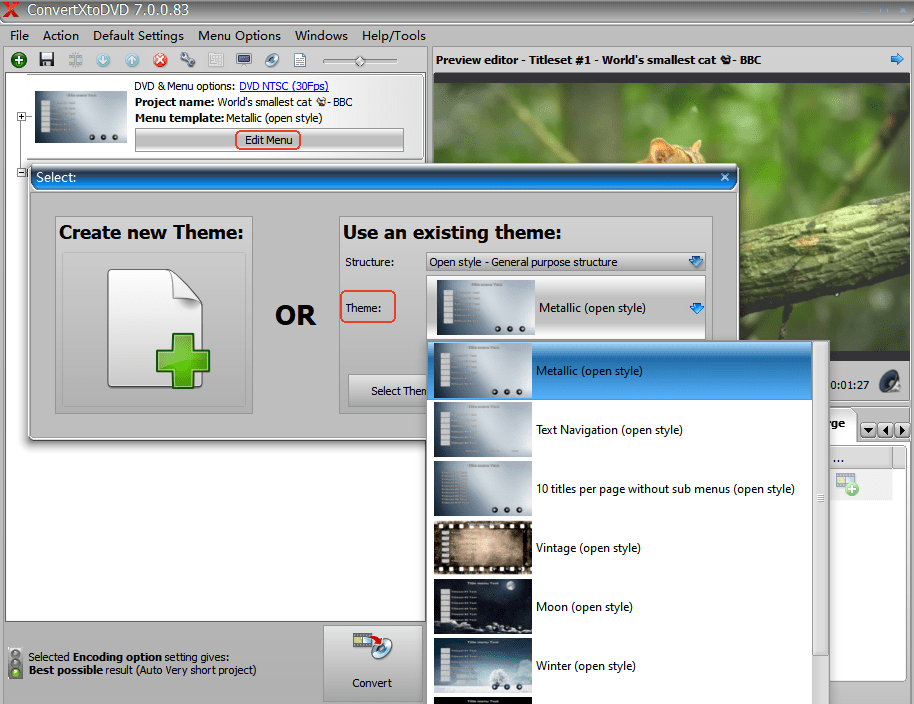The image size is (914, 704).
Task: Click the blue arrow beside Preview editor title
Action: (897, 60)
